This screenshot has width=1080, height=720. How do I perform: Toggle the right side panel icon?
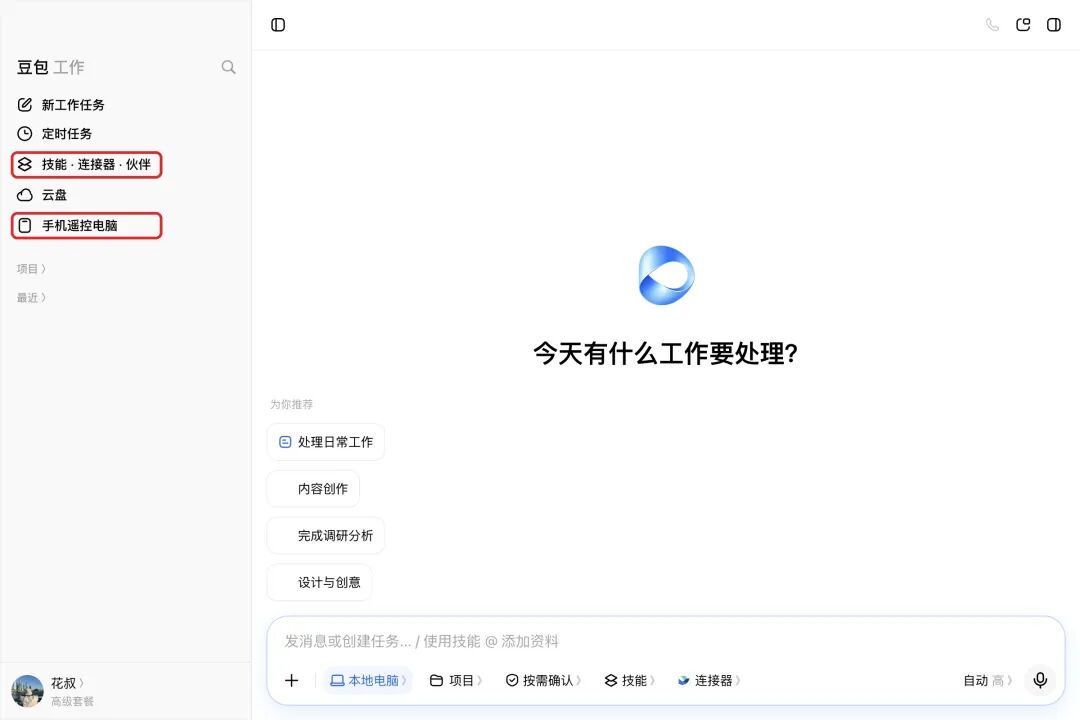[x=1054, y=25]
